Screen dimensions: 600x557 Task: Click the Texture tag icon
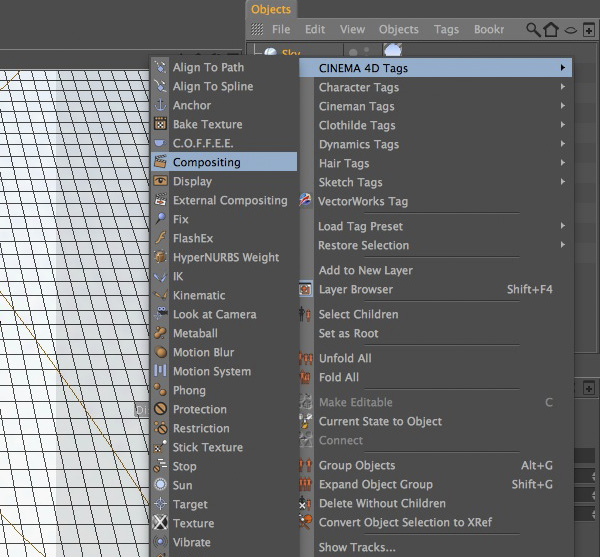pyautogui.click(x=160, y=523)
